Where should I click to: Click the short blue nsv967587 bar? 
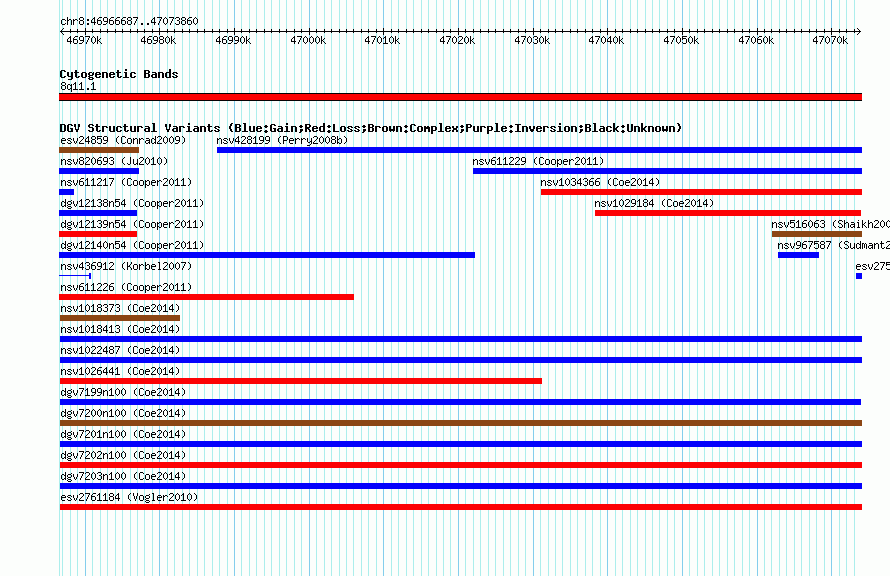(x=799, y=255)
